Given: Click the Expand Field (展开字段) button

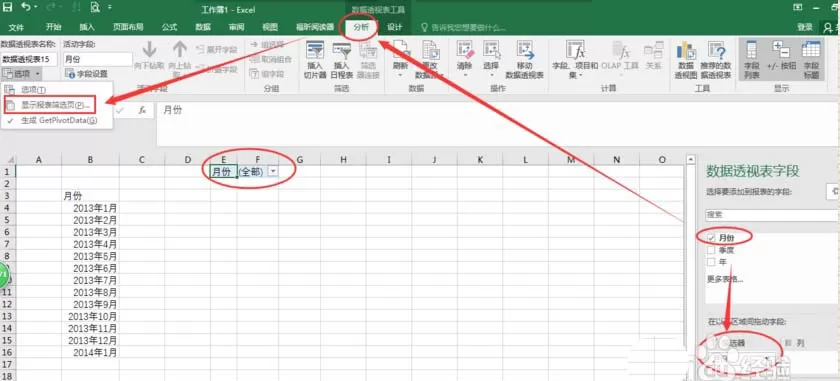Looking at the screenshot, I should coord(216,49).
